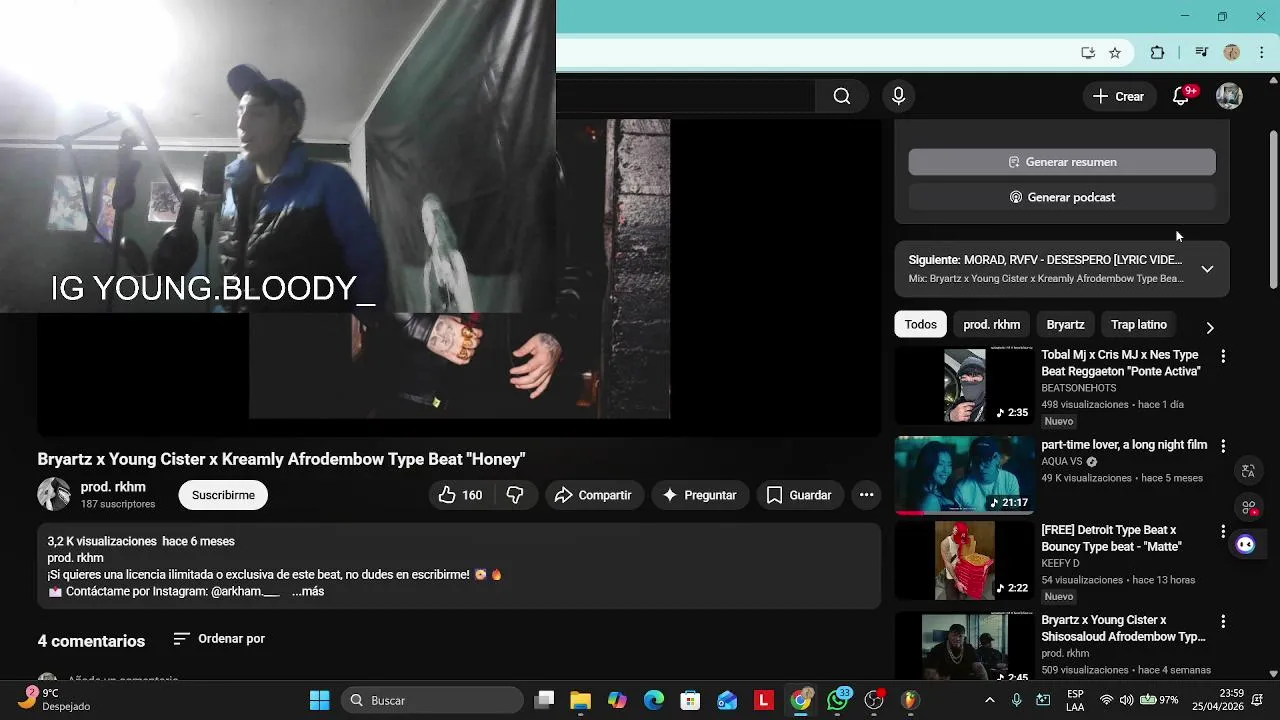Open Chrome three-dot menu

1262,53
